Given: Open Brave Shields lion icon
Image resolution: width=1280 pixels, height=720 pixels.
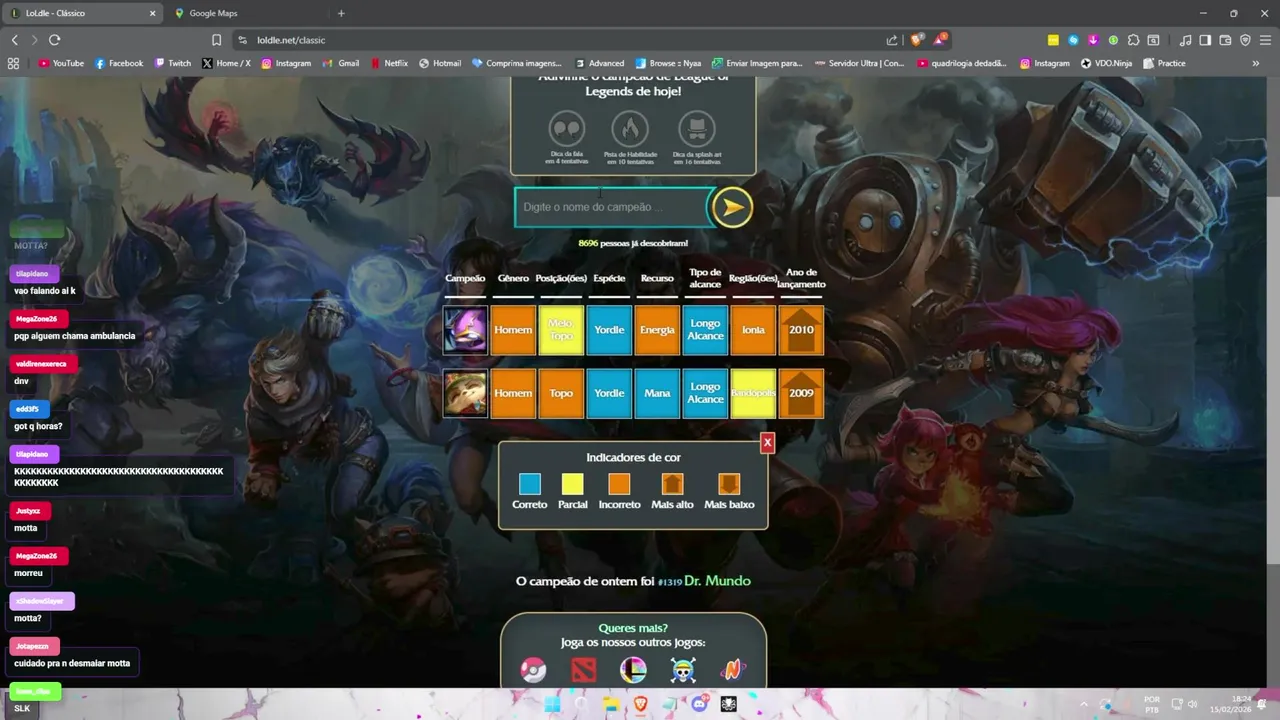Looking at the screenshot, I should 915,40.
